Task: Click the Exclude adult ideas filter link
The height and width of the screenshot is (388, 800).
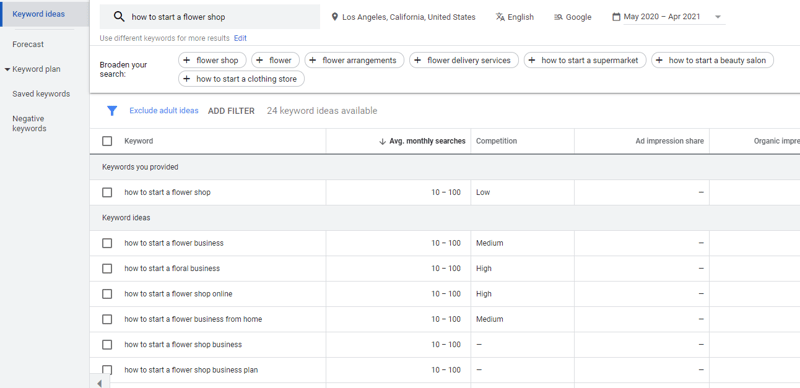Action: (164, 110)
